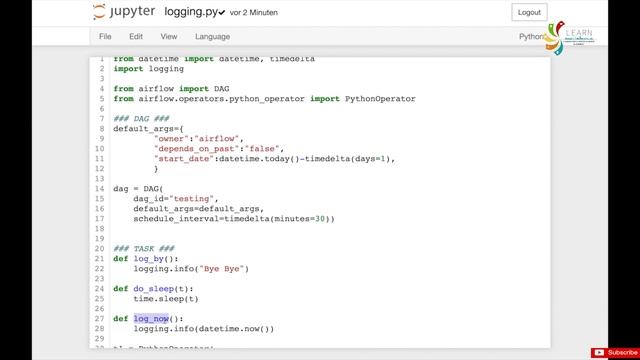Click the highlighted log_now function name
The height and width of the screenshot is (360, 640).
click(x=151, y=319)
